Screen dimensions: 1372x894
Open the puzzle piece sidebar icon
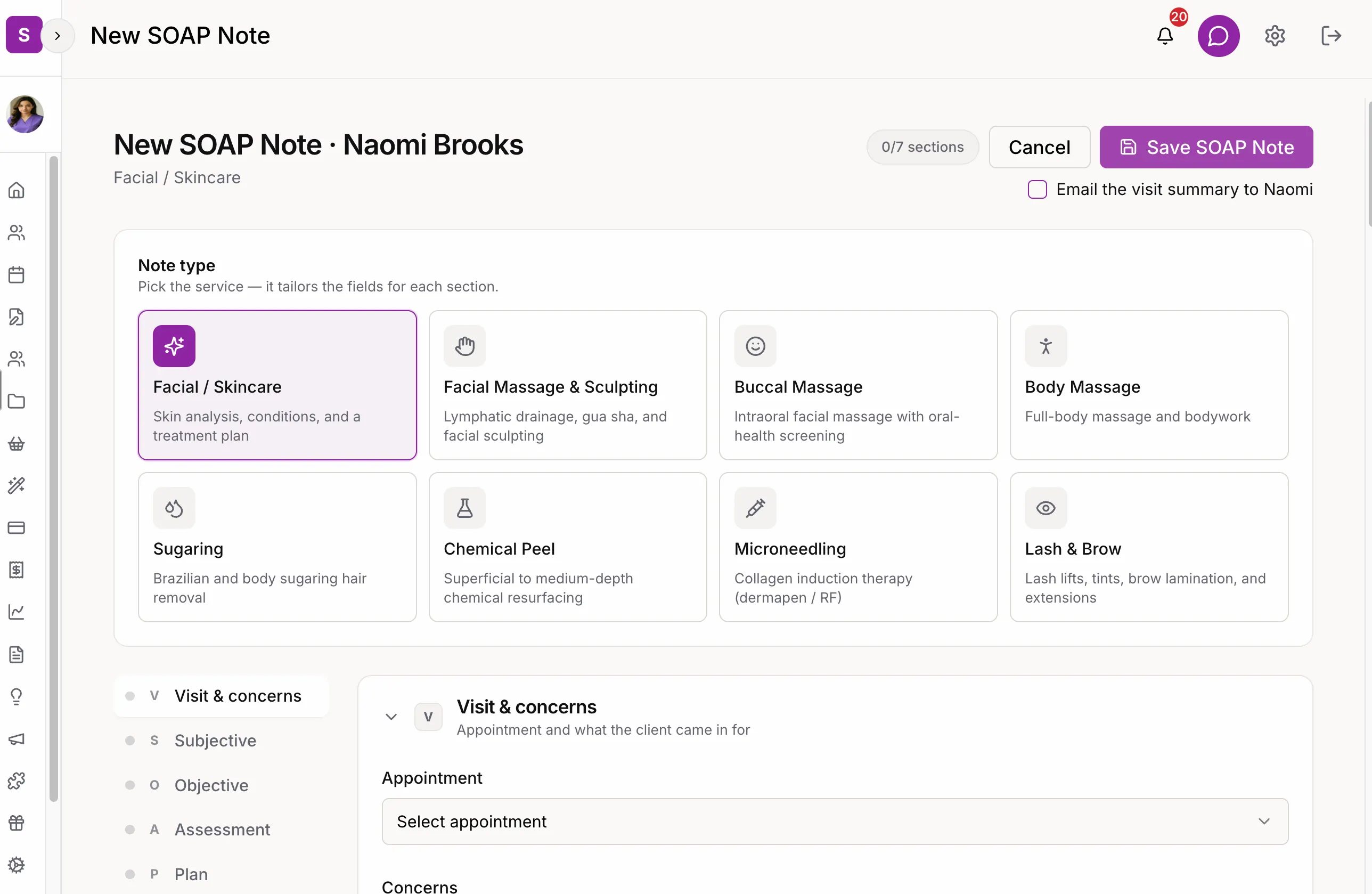click(x=17, y=781)
